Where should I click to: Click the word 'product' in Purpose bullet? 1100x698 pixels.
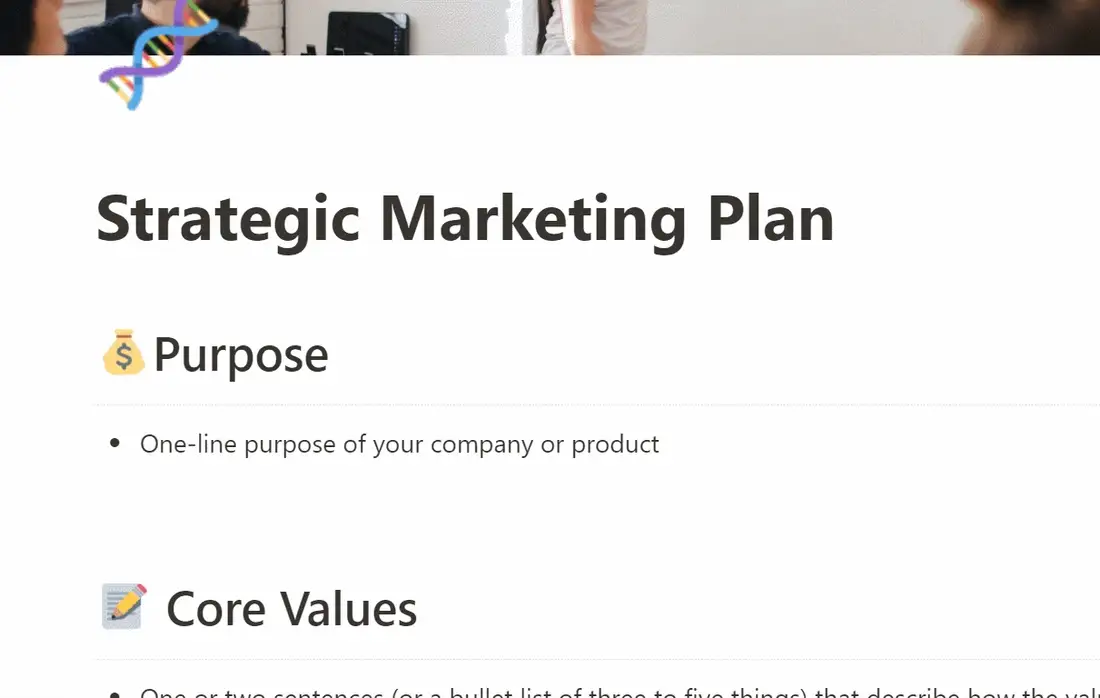[x=615, y=445]
